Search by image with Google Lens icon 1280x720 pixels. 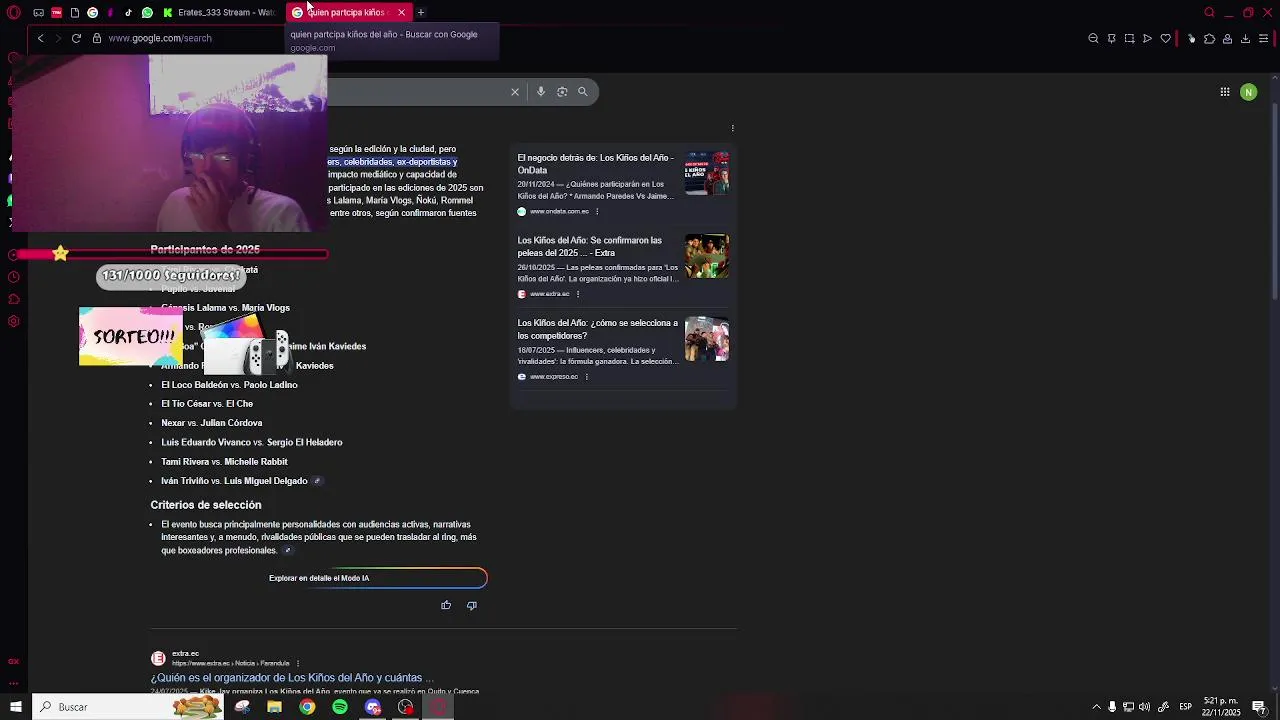[562, 92]
